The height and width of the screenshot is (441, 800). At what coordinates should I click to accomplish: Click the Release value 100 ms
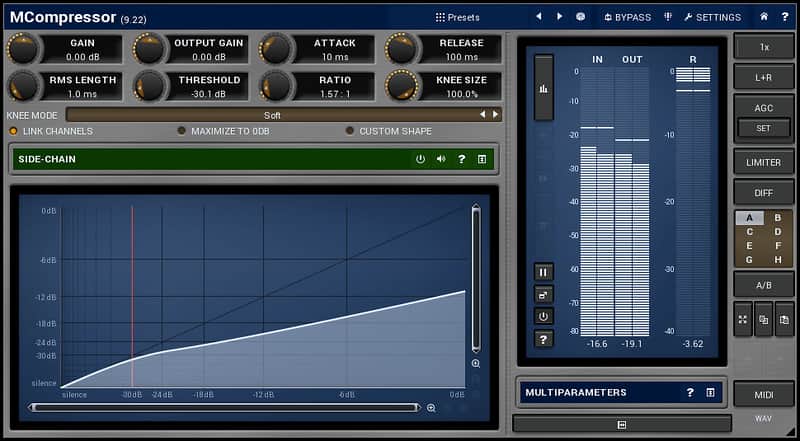point(461,57)
